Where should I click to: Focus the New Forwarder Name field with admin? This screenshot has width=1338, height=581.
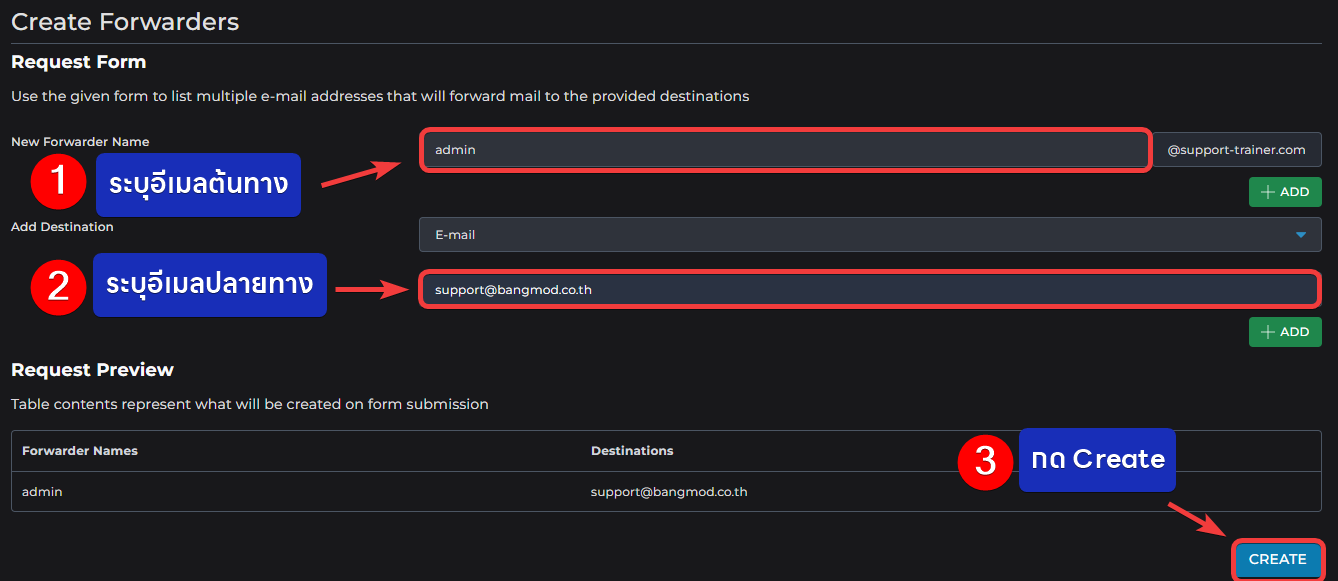point(785,150)
